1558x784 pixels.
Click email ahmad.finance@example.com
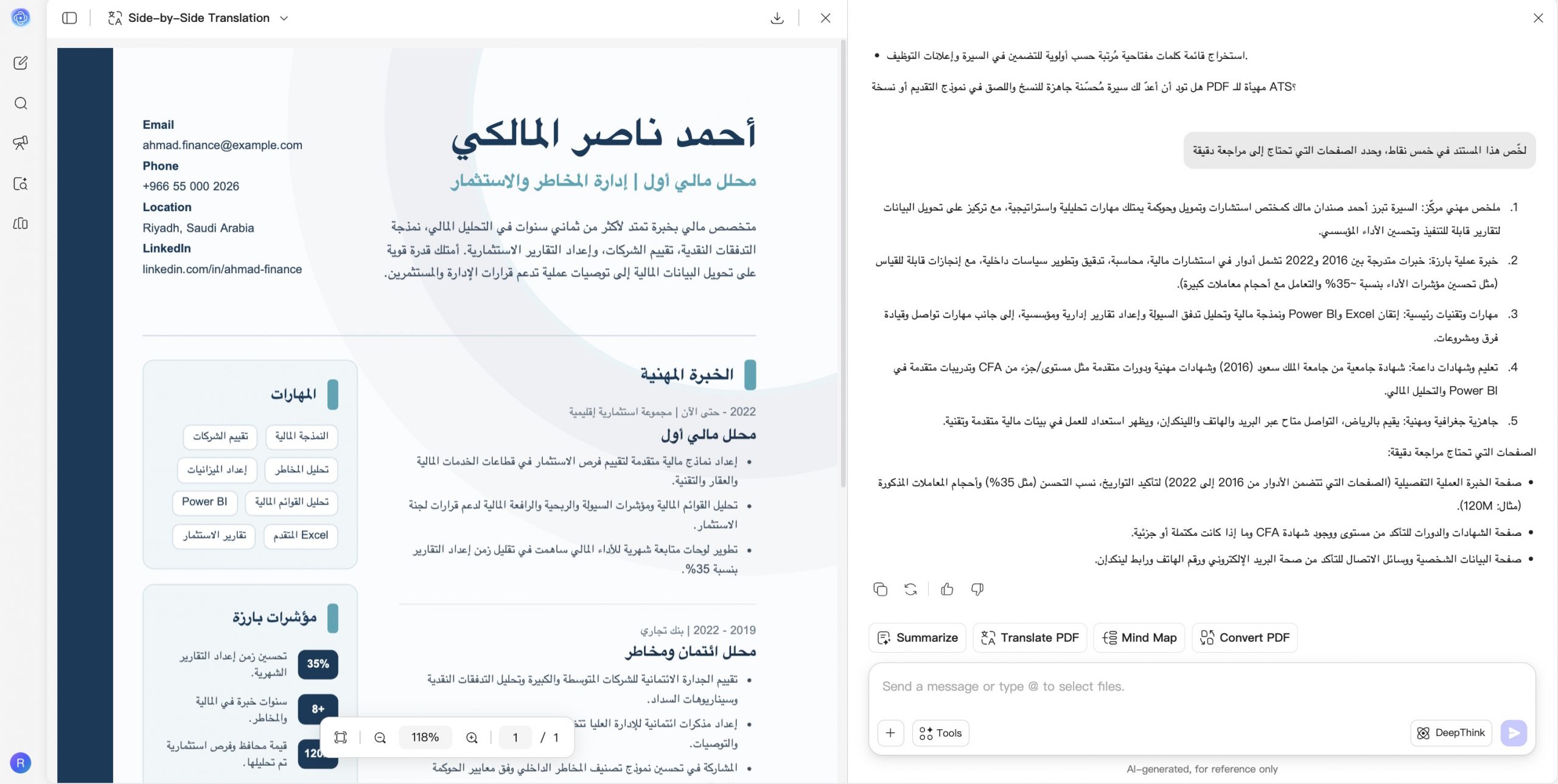(222, 145)
